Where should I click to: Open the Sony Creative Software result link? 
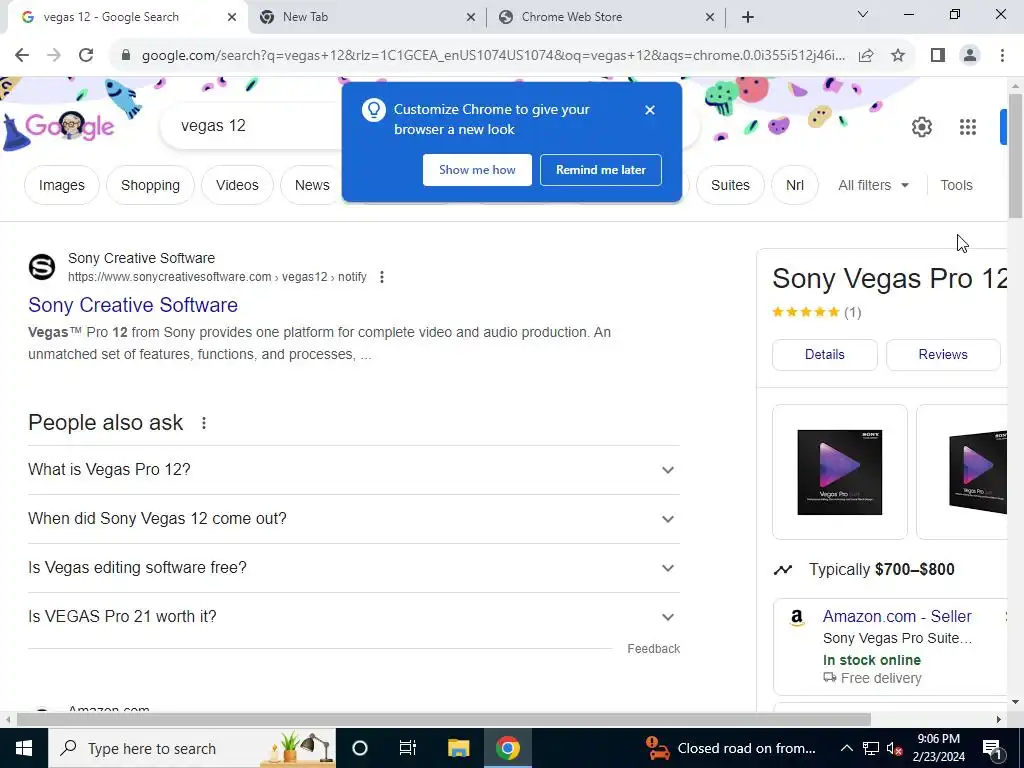click(x=133, y=305)
